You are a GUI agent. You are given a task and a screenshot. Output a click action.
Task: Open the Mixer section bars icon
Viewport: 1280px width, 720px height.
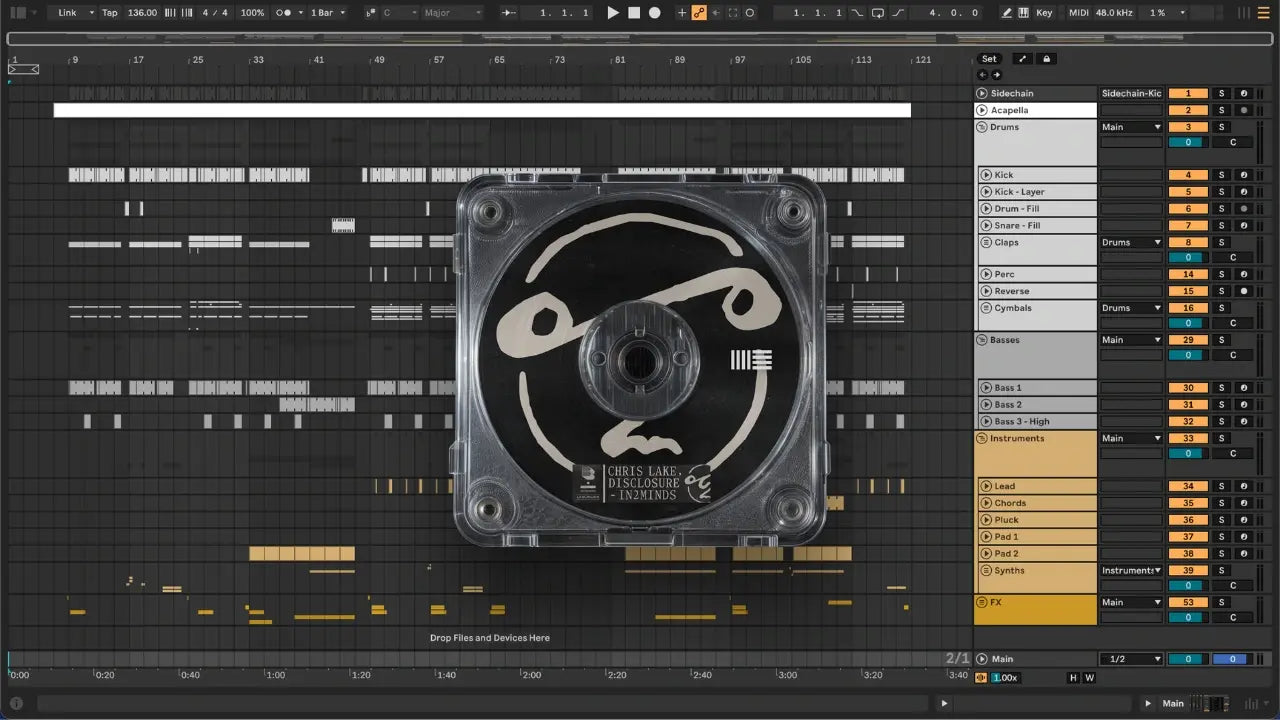1245,13
